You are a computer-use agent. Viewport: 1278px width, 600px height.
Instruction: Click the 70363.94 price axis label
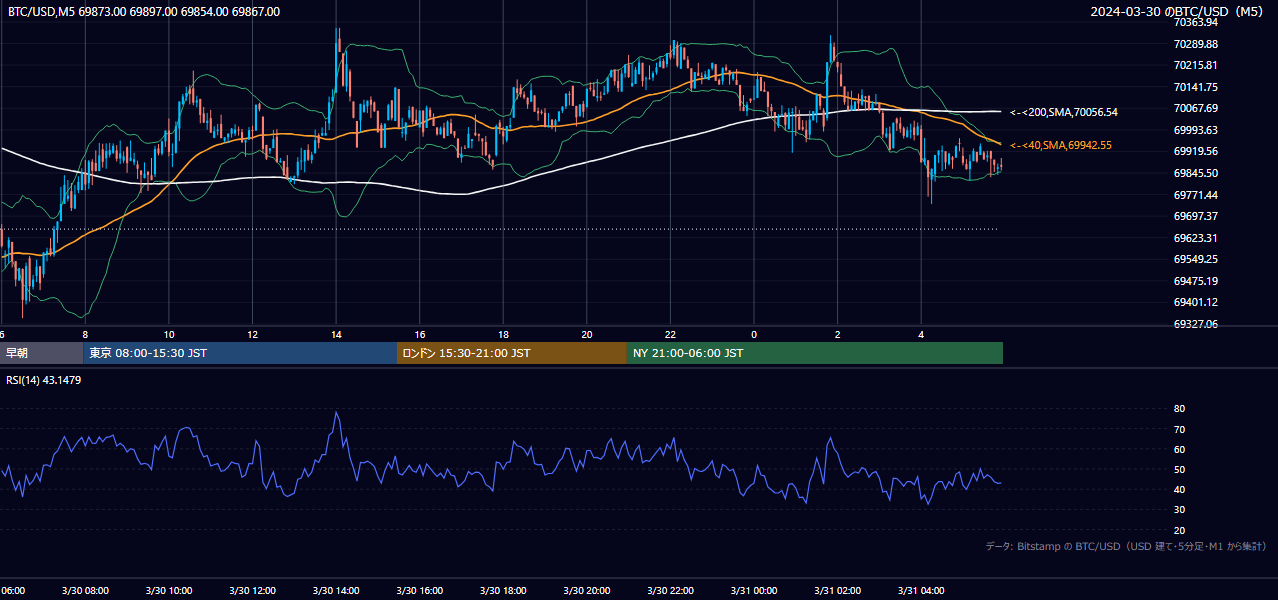coord(1196,22)
